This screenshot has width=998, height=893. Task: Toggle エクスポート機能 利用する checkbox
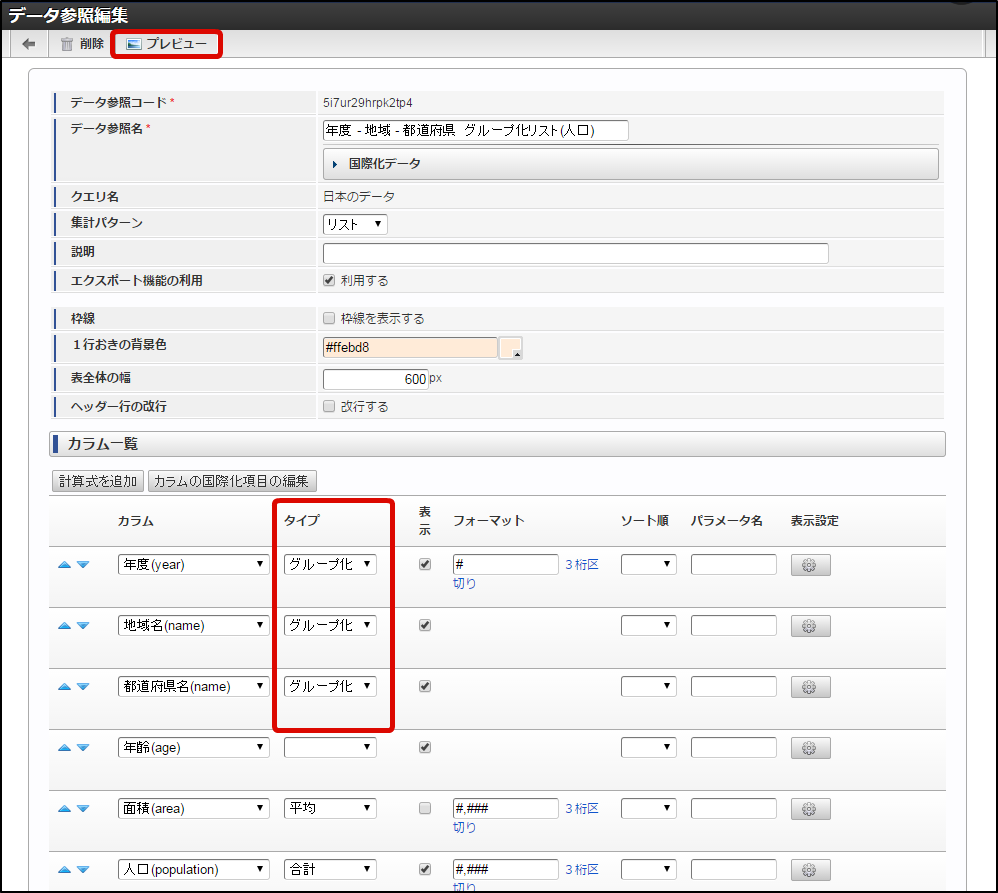[329, 281]
